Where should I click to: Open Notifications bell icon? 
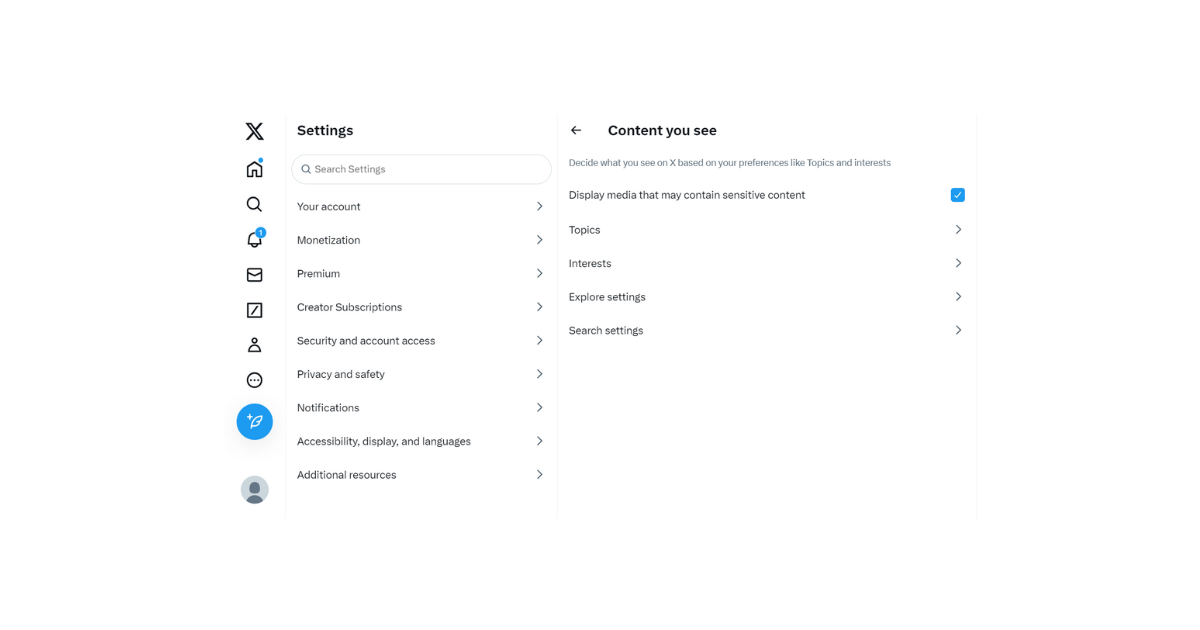(254, 240)
